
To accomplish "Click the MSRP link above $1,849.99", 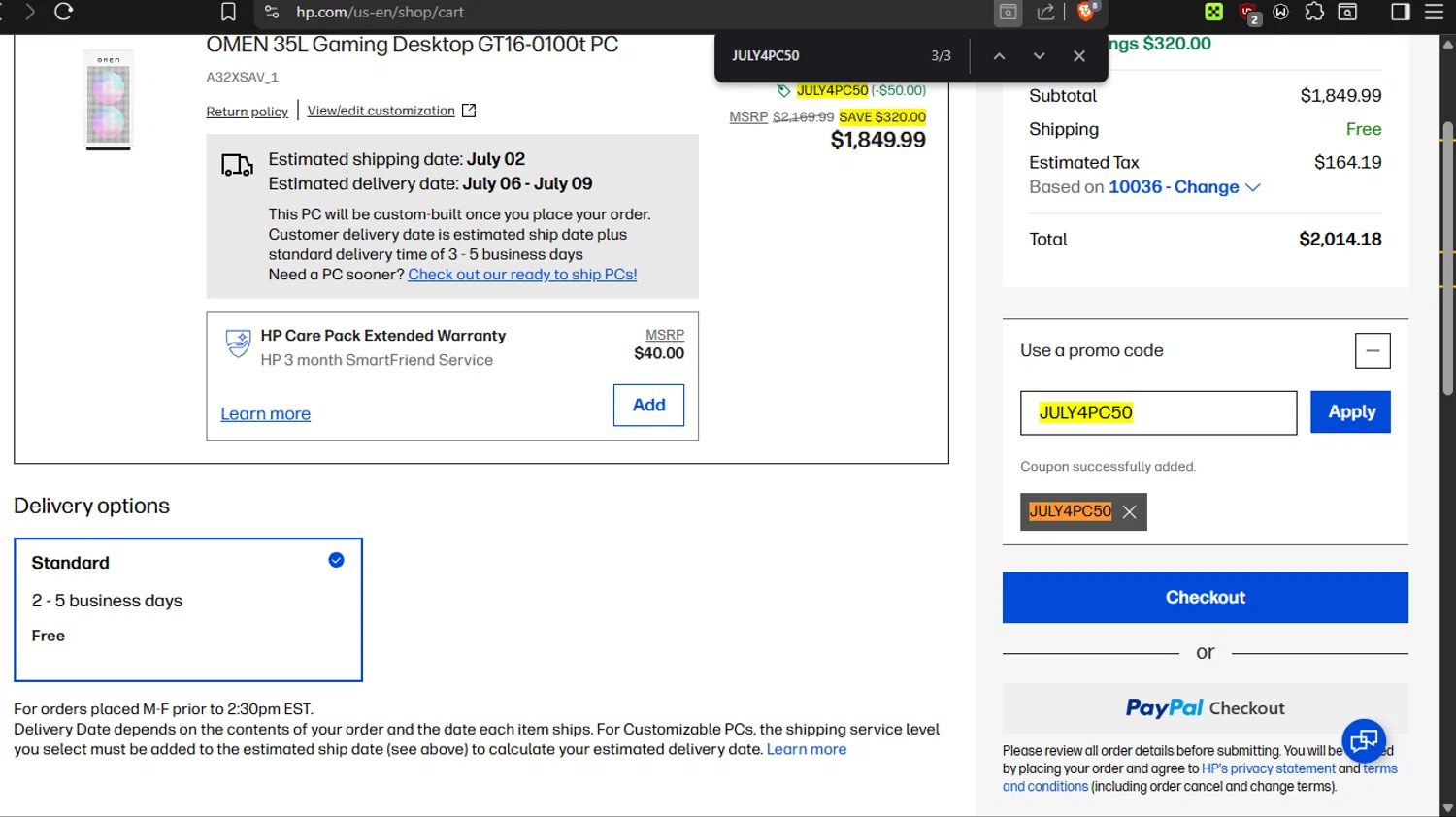I will tap(748, 117).
